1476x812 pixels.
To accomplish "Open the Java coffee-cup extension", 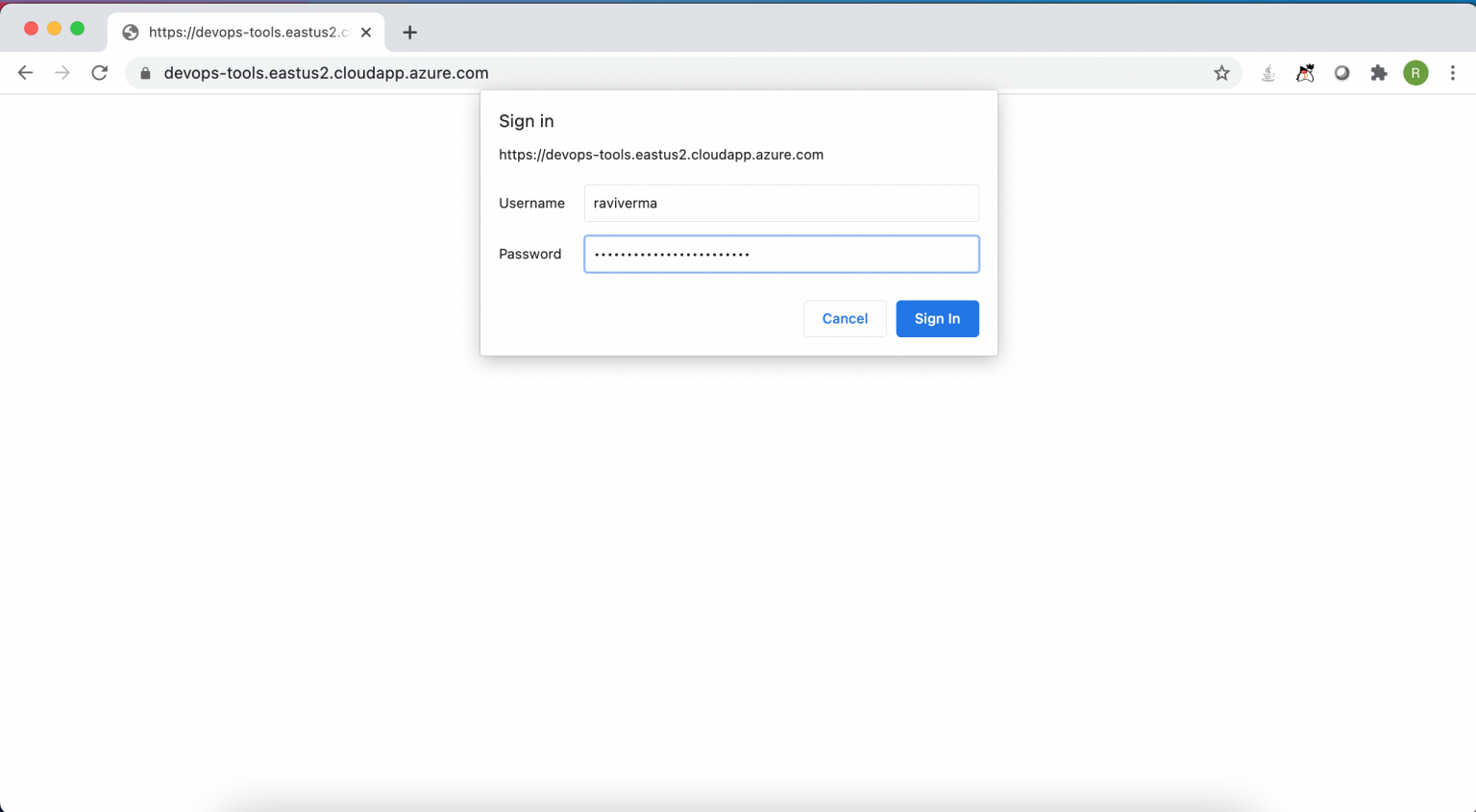I will pos(1268,72).
